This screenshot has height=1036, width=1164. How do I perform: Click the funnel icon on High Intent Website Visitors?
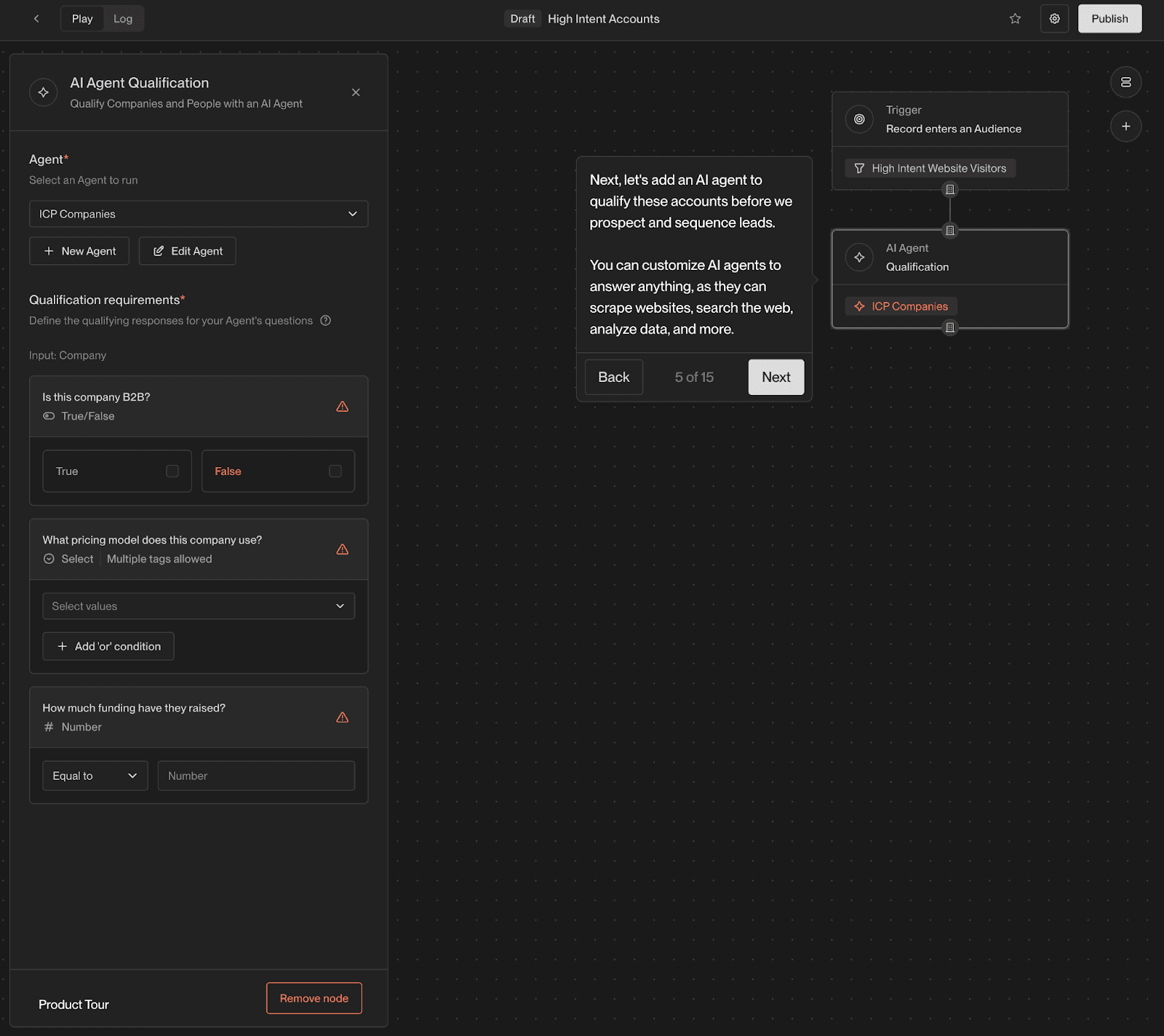pos(859,169)
